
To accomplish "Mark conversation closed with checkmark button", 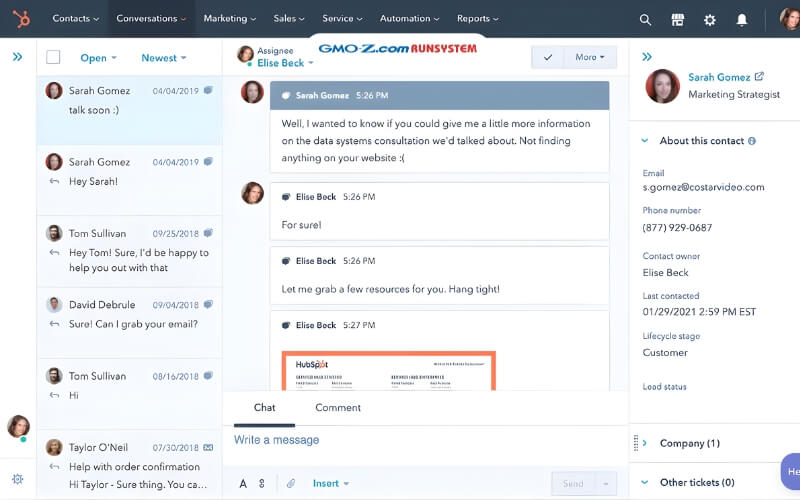I will (547, 57).
